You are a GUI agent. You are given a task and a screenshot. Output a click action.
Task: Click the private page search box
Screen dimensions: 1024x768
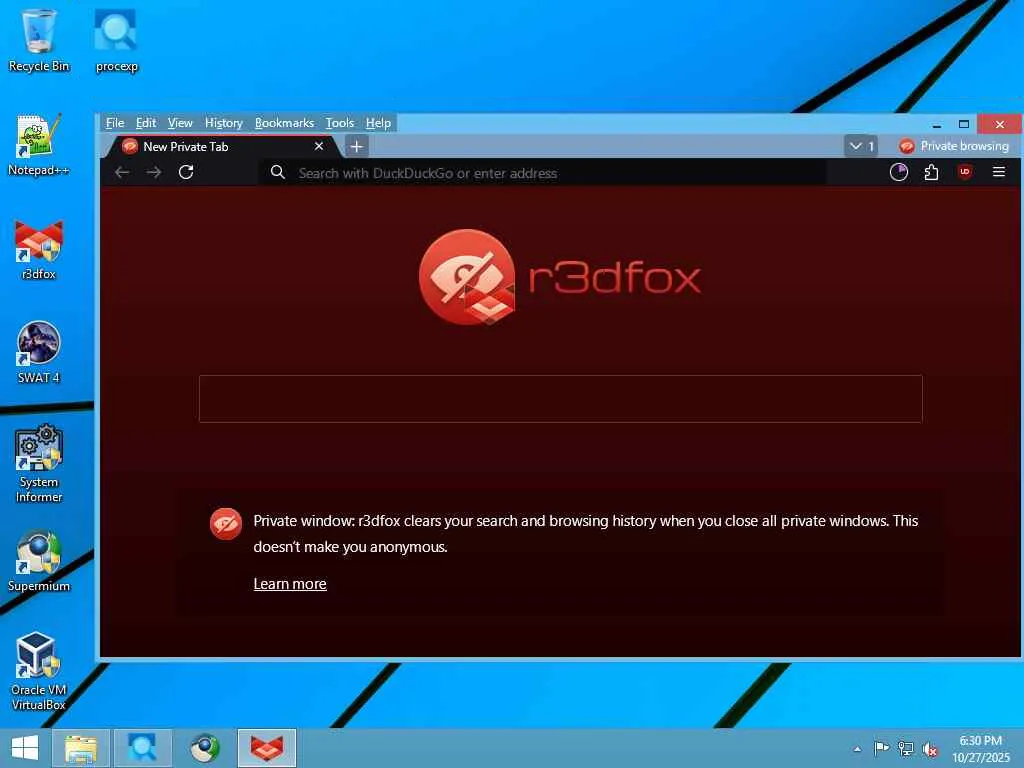tap(560, 399)
